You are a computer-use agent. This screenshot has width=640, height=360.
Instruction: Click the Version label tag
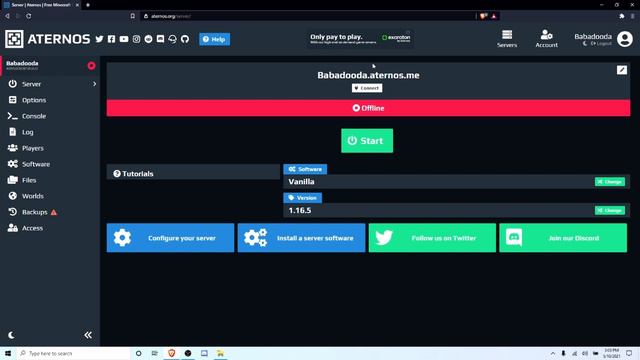click(303, 198)
